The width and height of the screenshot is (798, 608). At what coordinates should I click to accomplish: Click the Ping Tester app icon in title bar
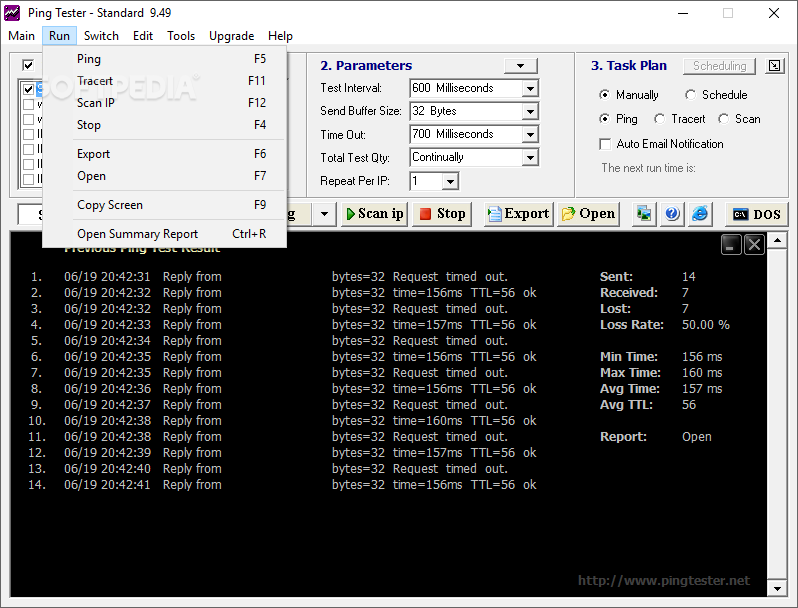[x=12, y=13]
